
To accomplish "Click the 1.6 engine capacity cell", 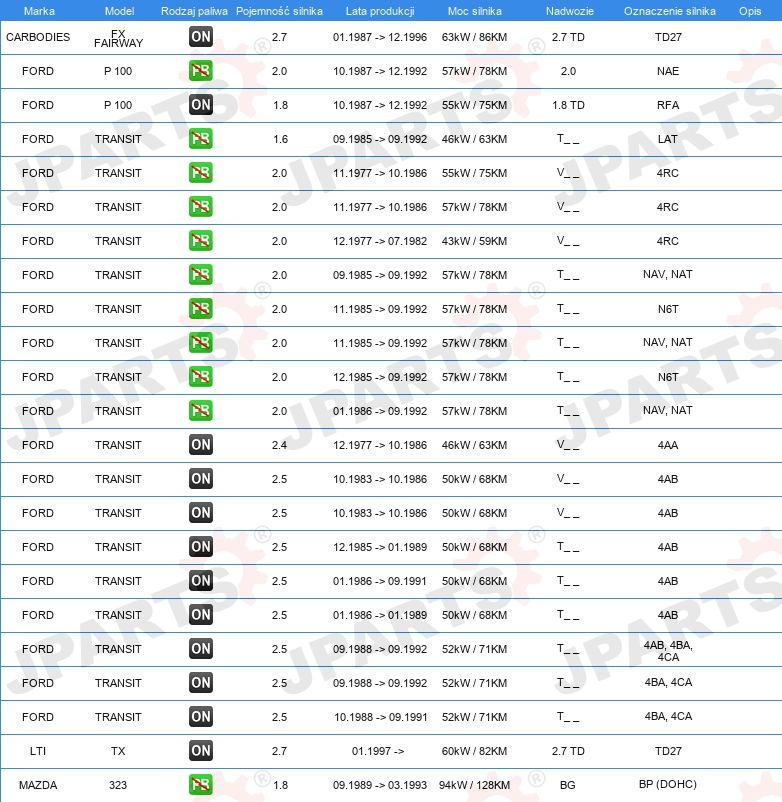I will pos(280,139).
